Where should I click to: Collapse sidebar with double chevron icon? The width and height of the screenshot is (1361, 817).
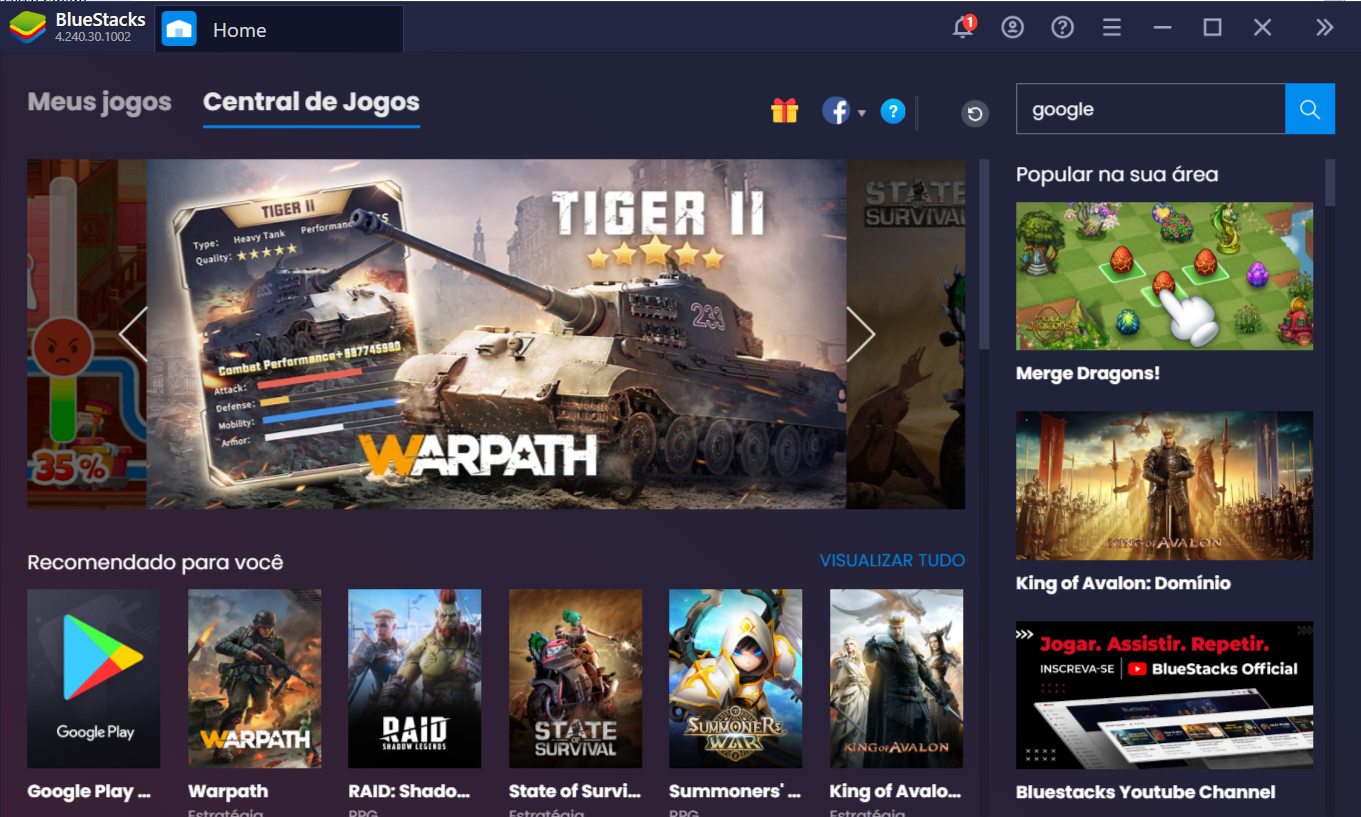1325,28
